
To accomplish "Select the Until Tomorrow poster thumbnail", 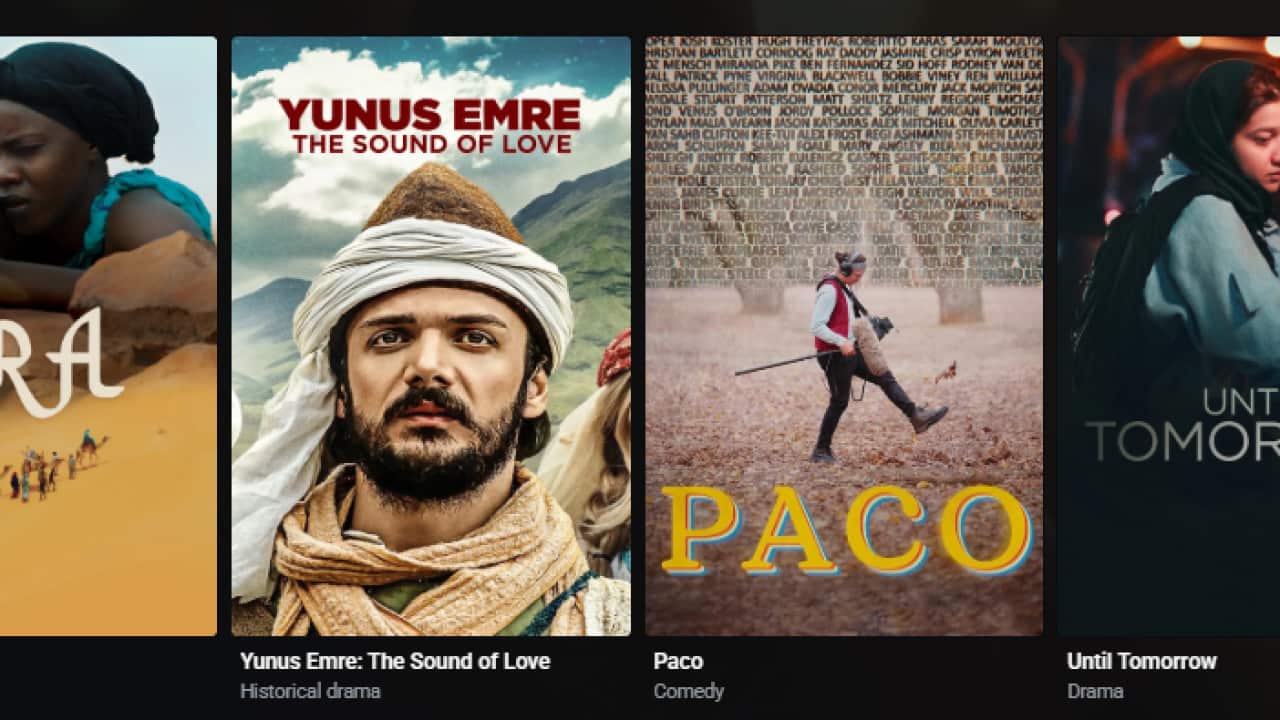I will (x=1169, y=336).
